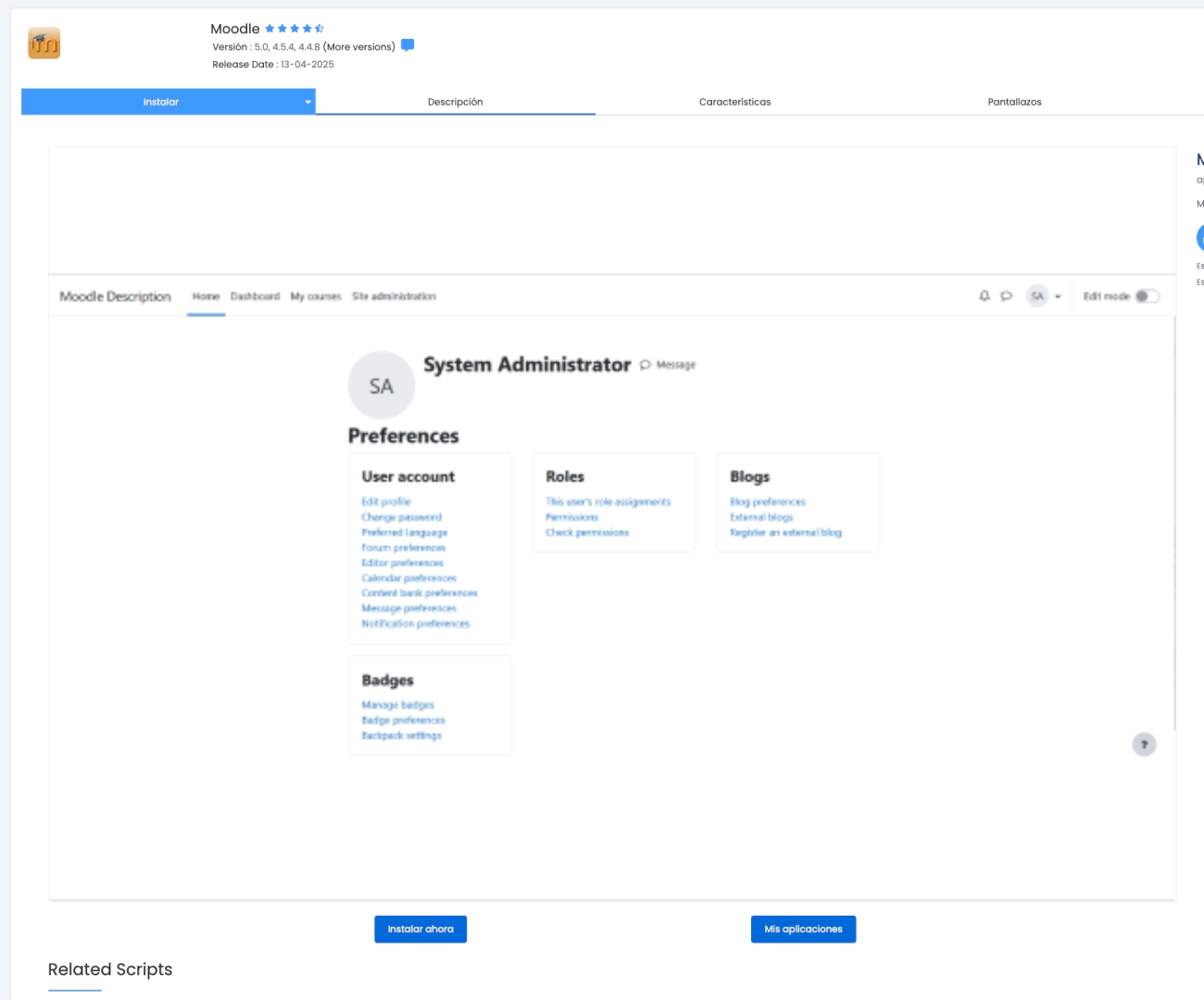Open the user menu caret next to SA
This screenshot has height=1000, width=1204.
[1058, 297]
